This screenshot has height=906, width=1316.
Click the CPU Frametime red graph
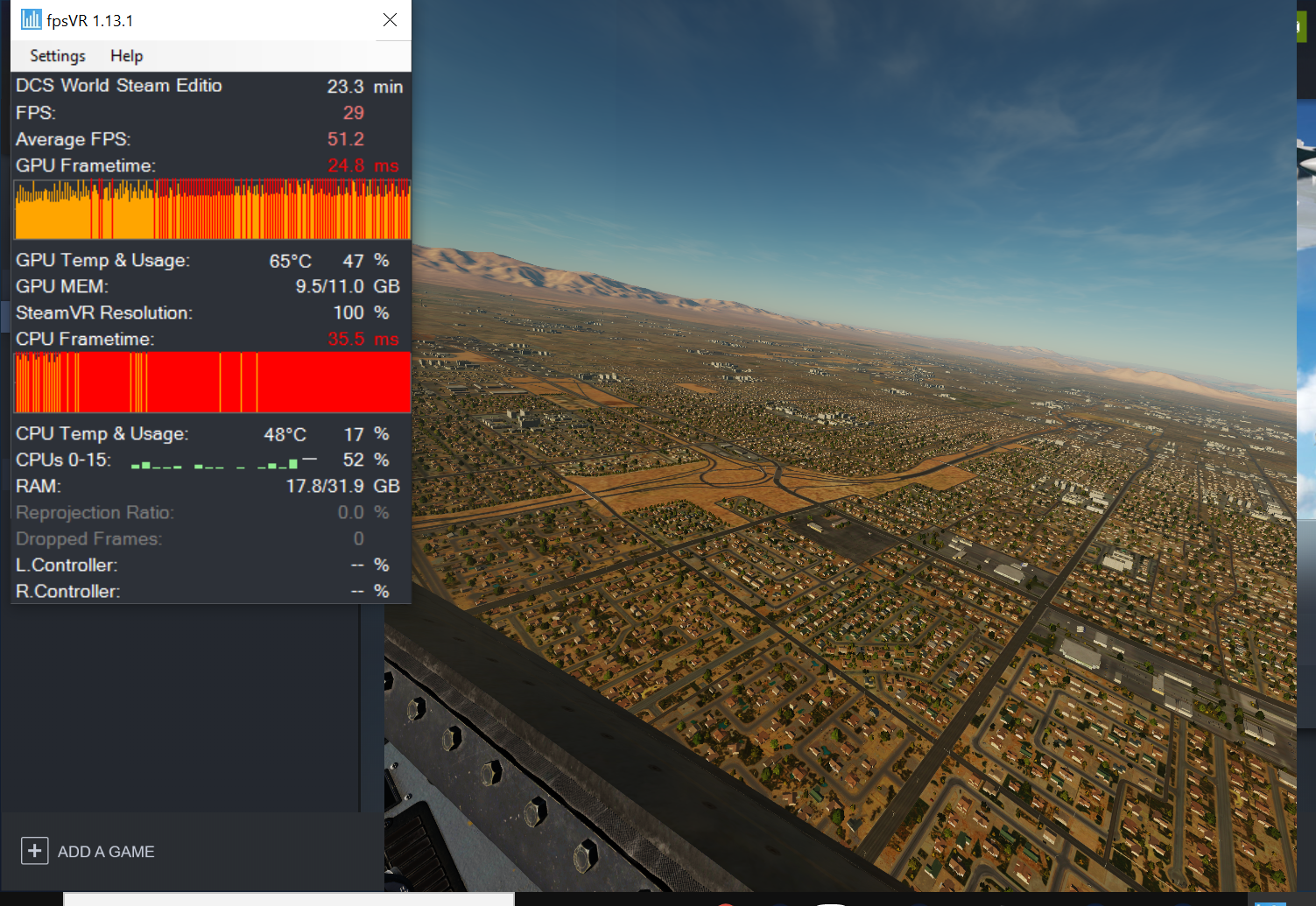(212, 383)
